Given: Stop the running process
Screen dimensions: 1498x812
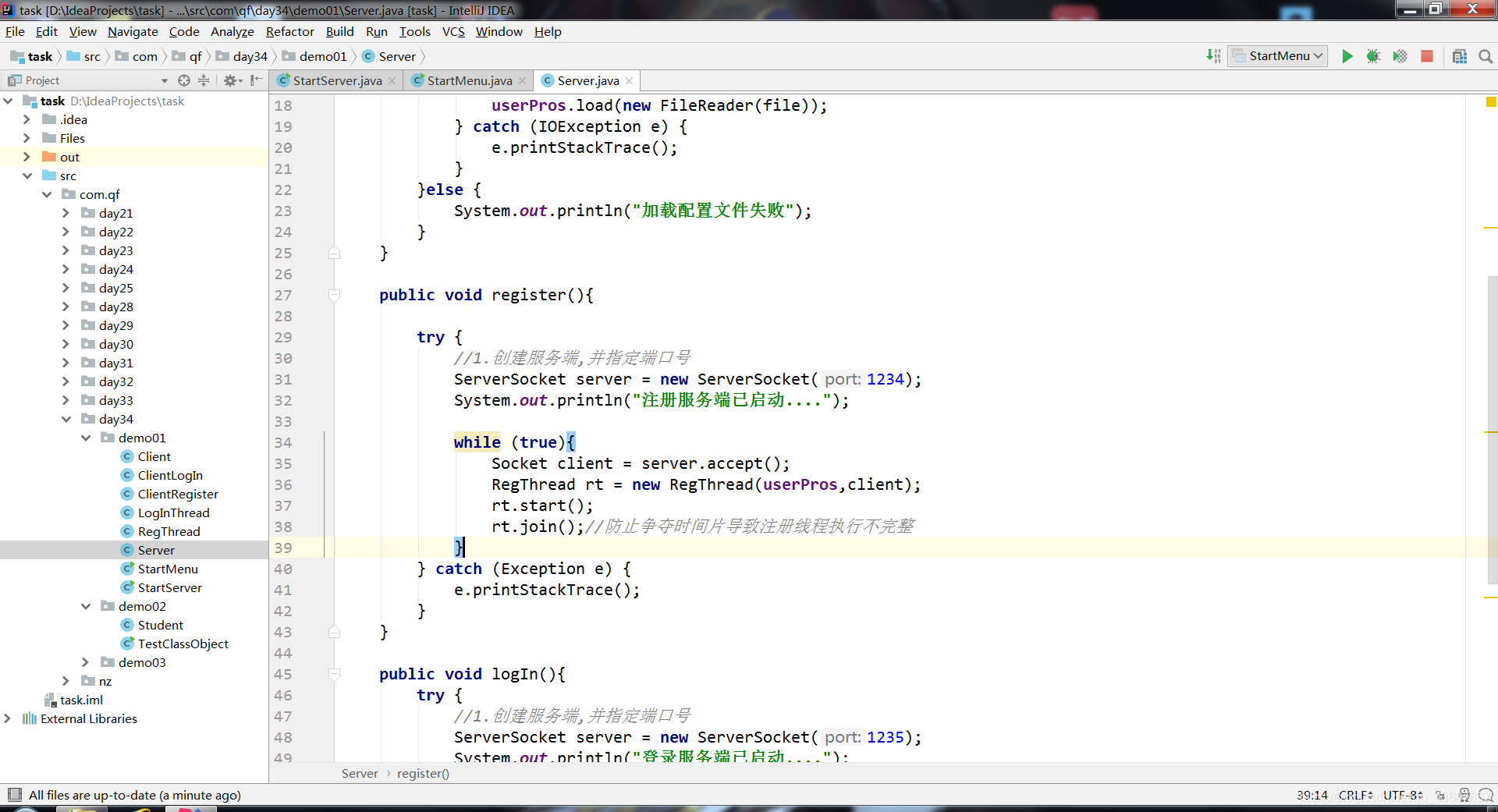Looking at the screenshot, I should (x=1427, y=56).
